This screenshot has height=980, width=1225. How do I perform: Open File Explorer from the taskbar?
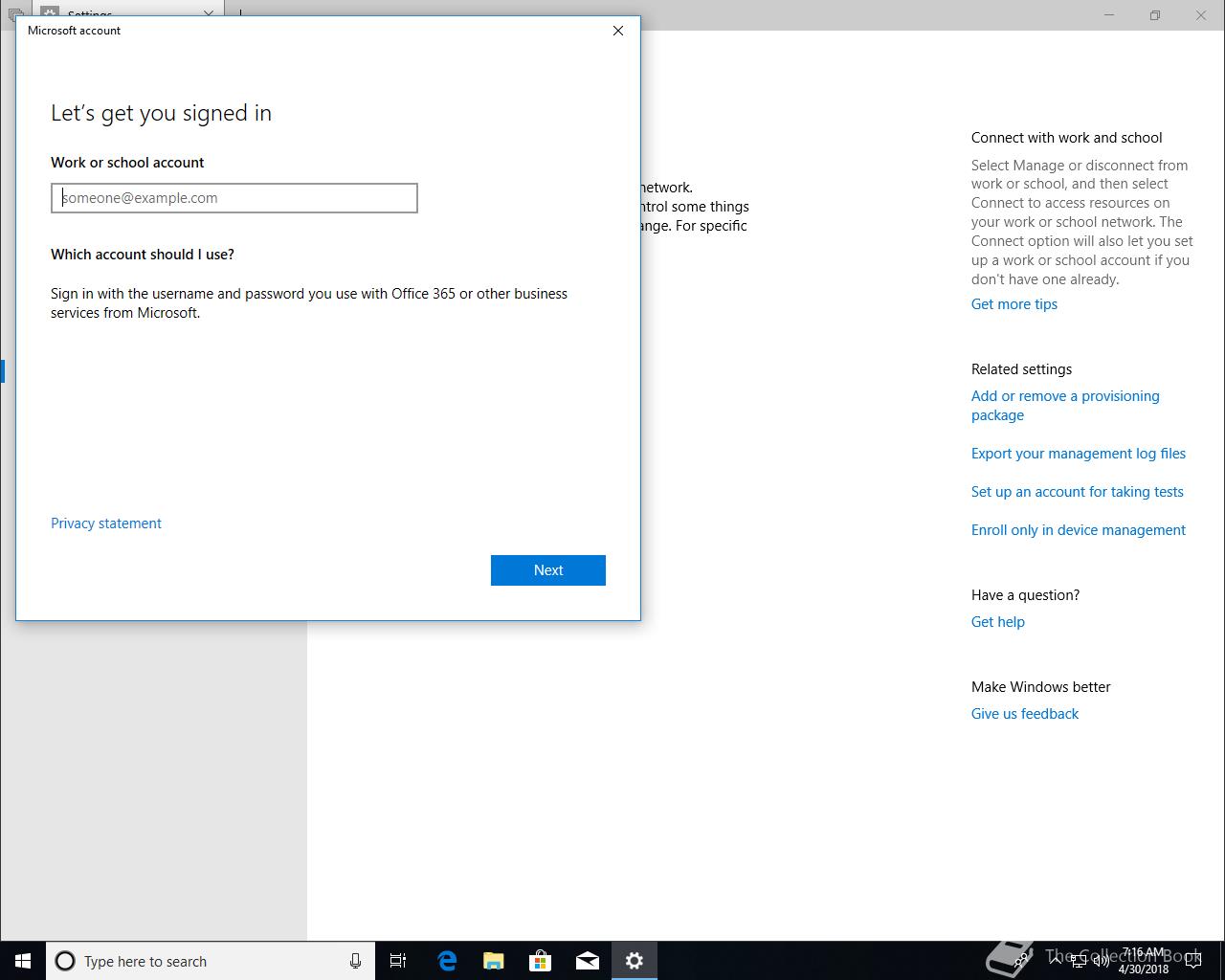coord(494,961)
